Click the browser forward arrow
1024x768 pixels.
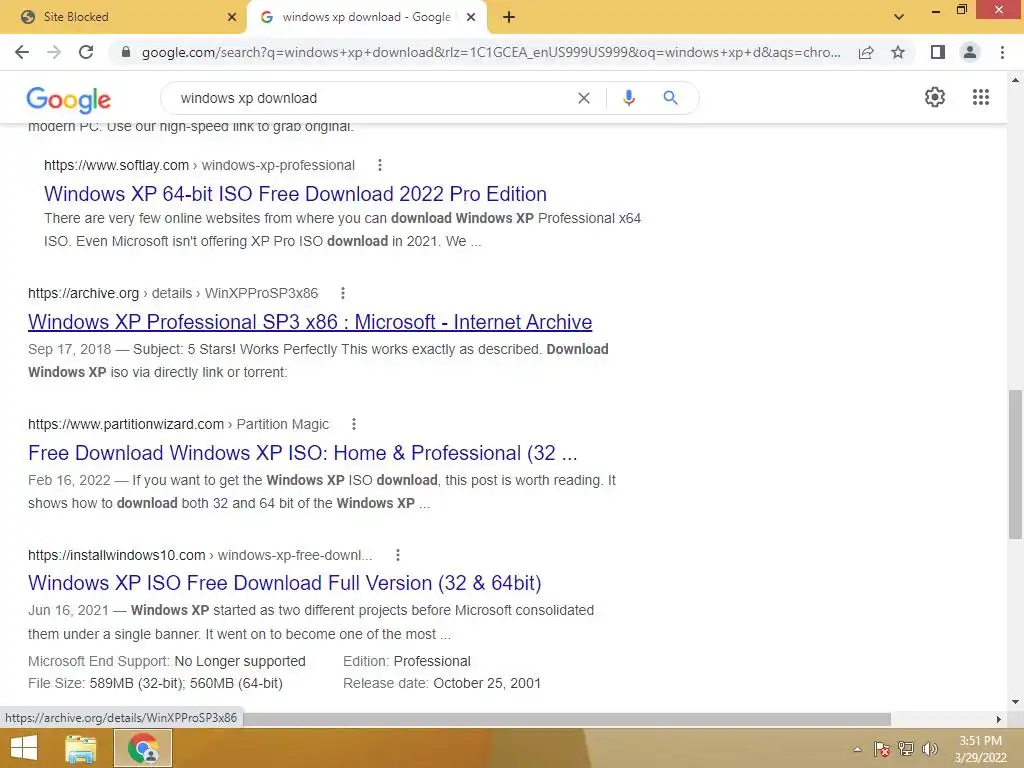54,52
